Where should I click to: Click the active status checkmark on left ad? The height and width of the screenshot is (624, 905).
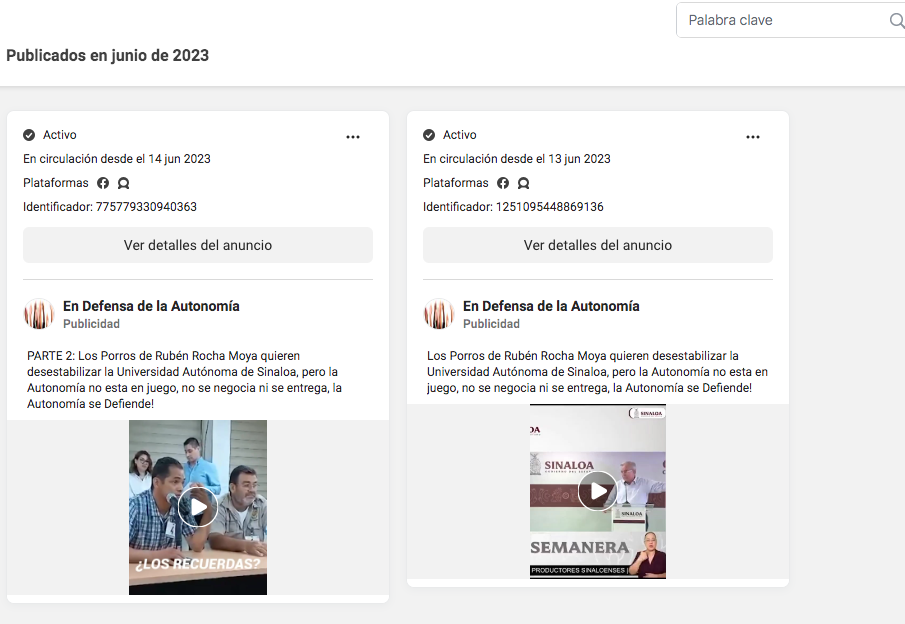coord(29,135)
